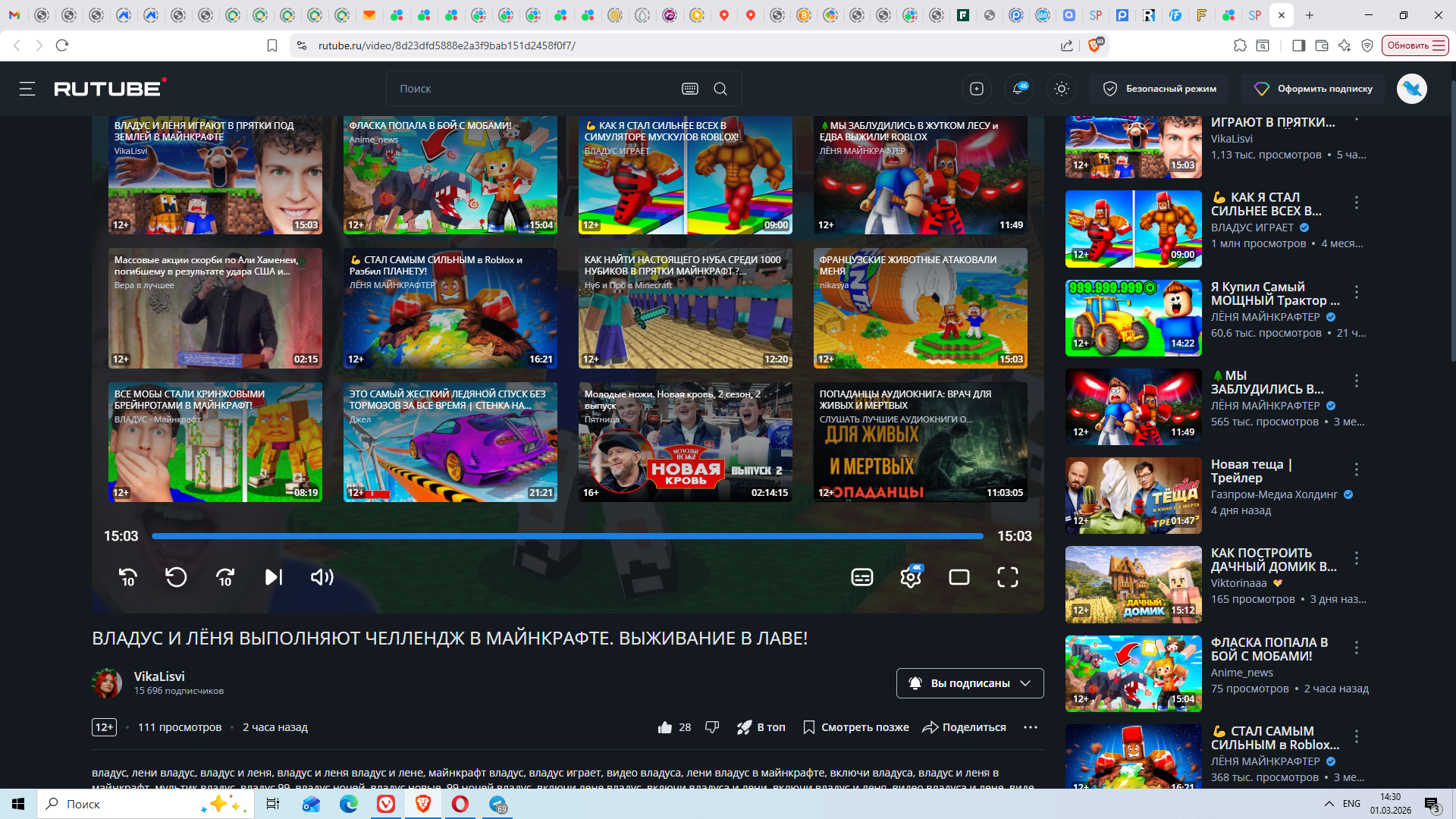Viewport: 1456px width, 819px height.
Task: Play the next video
Action: (273, 577)
